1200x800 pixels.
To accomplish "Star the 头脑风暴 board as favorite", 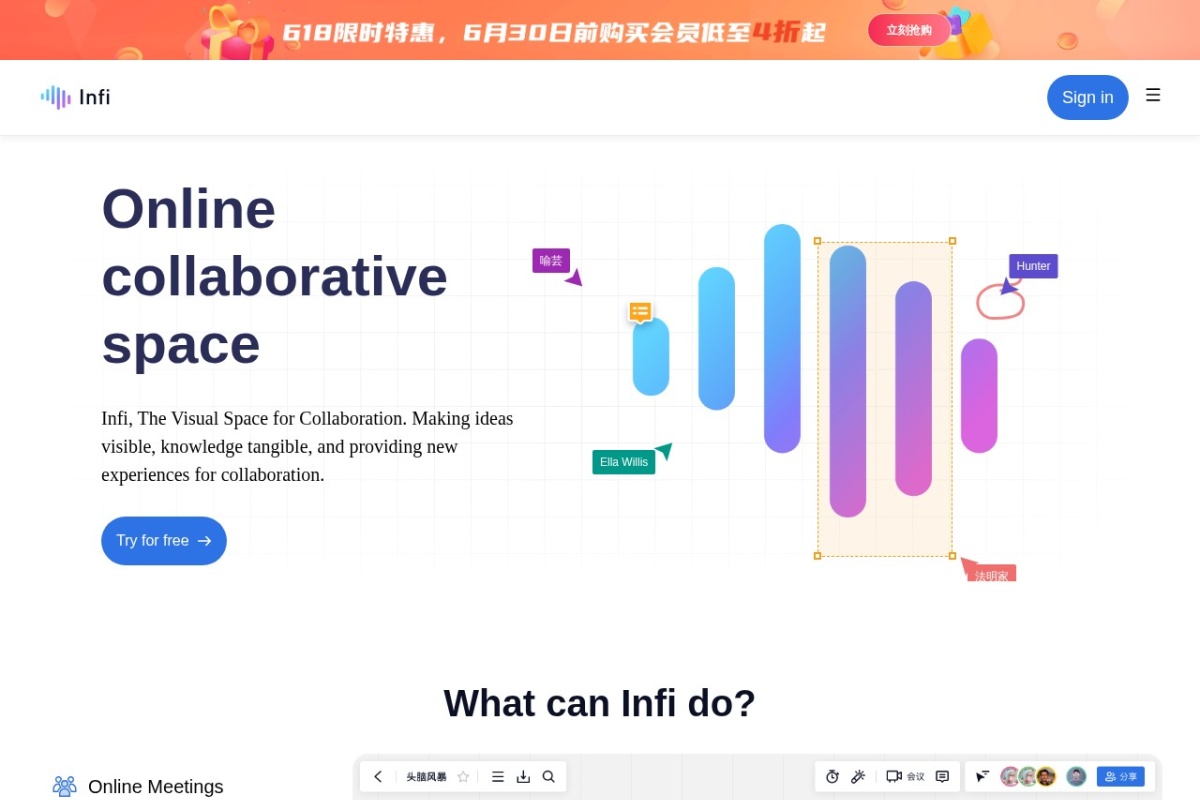I will pos(463,777).
